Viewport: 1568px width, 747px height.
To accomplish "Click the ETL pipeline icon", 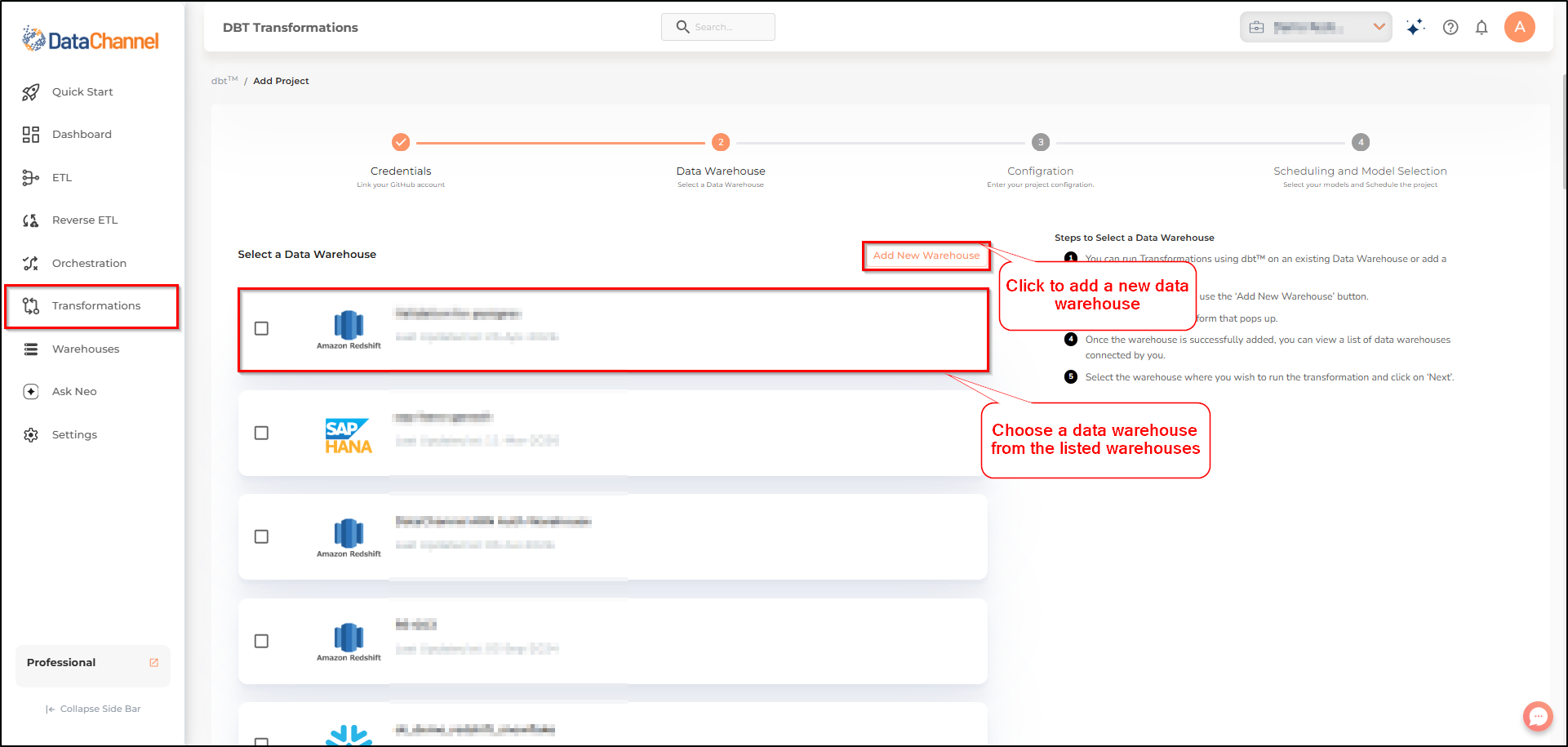I will [x=31, y=178].
